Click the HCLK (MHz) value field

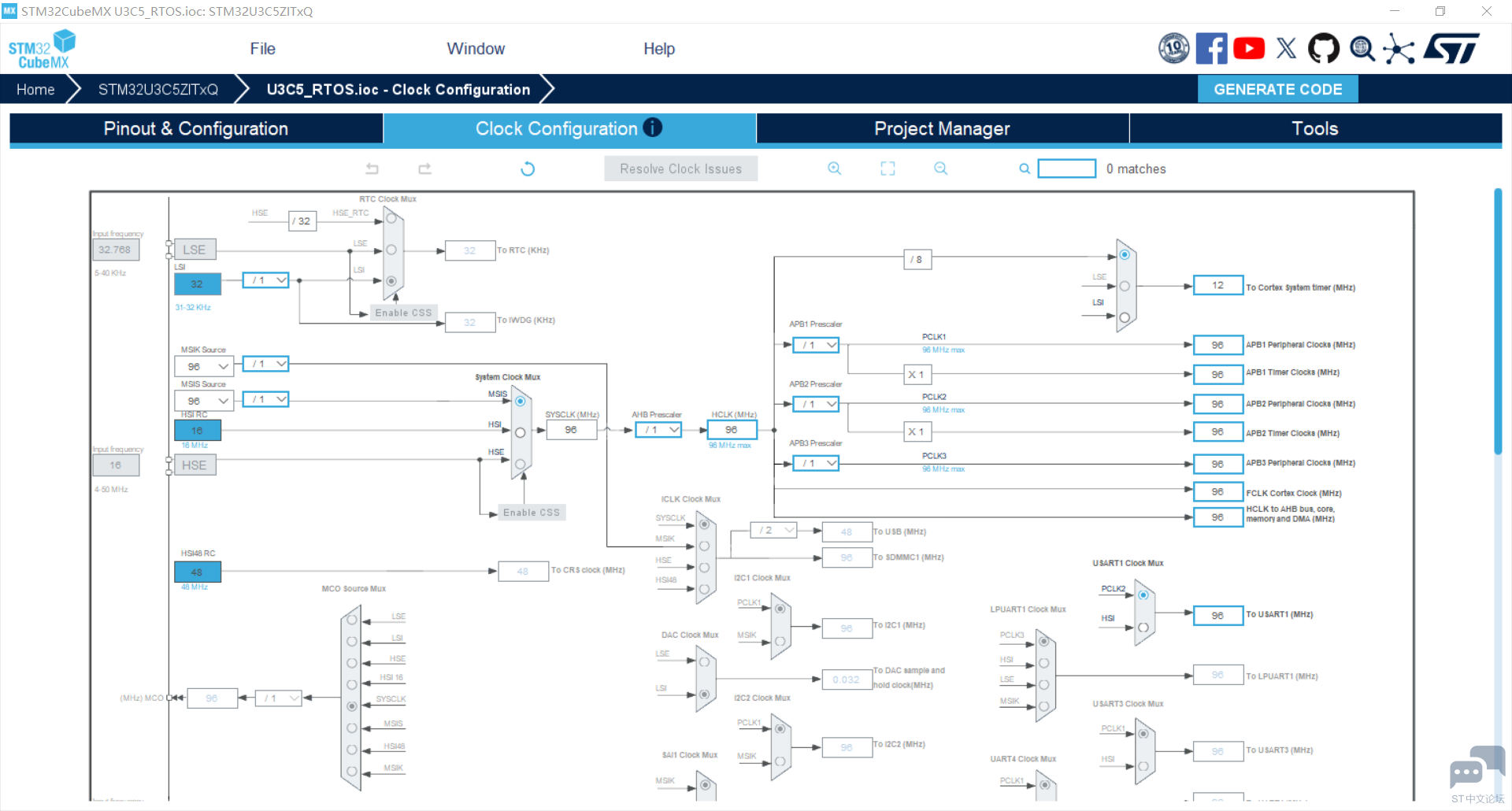pos(732,430)
